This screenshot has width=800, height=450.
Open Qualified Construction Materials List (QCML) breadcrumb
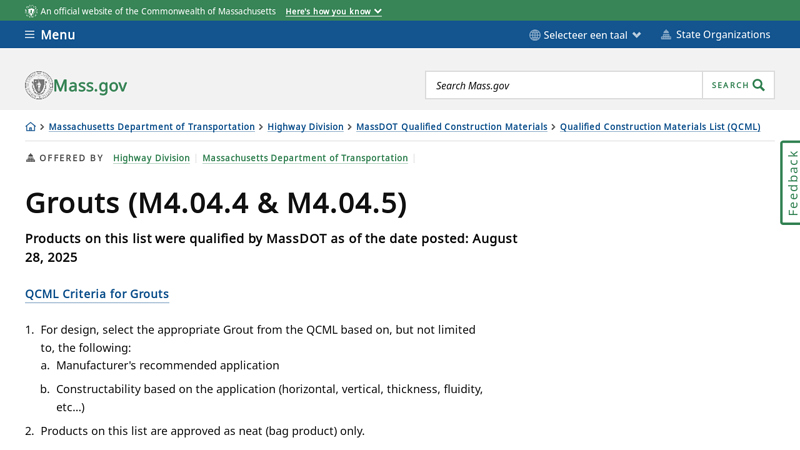tap(660, 127)
